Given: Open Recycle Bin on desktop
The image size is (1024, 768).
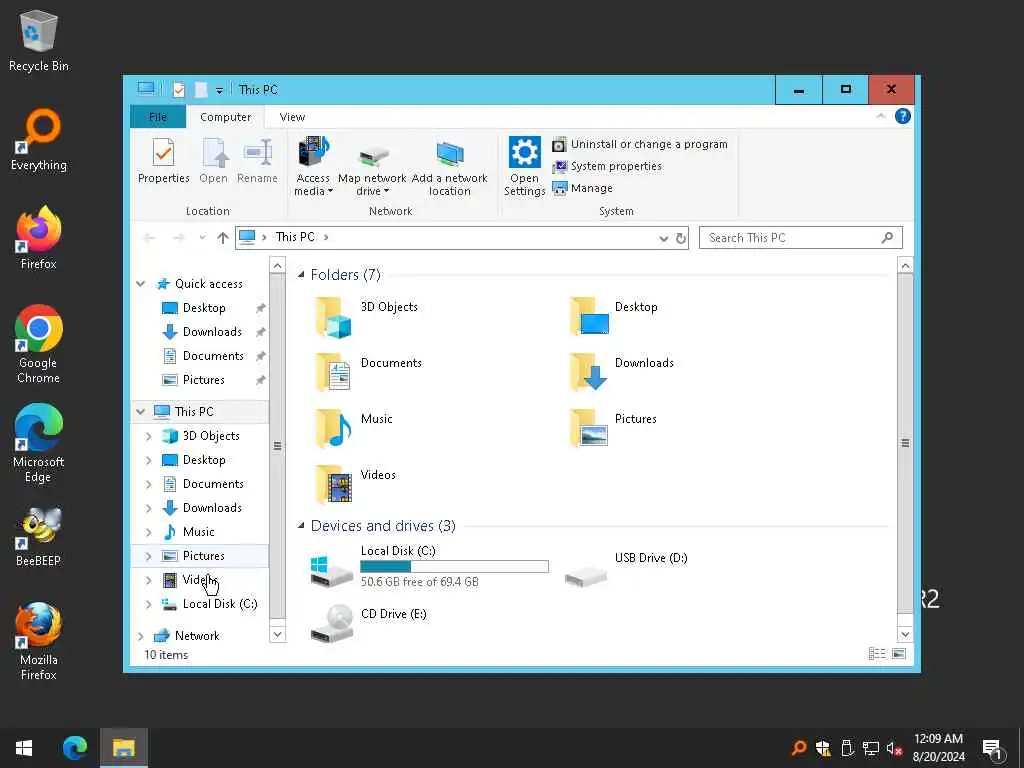Looking at the screenshot, I should coord(39,40).
